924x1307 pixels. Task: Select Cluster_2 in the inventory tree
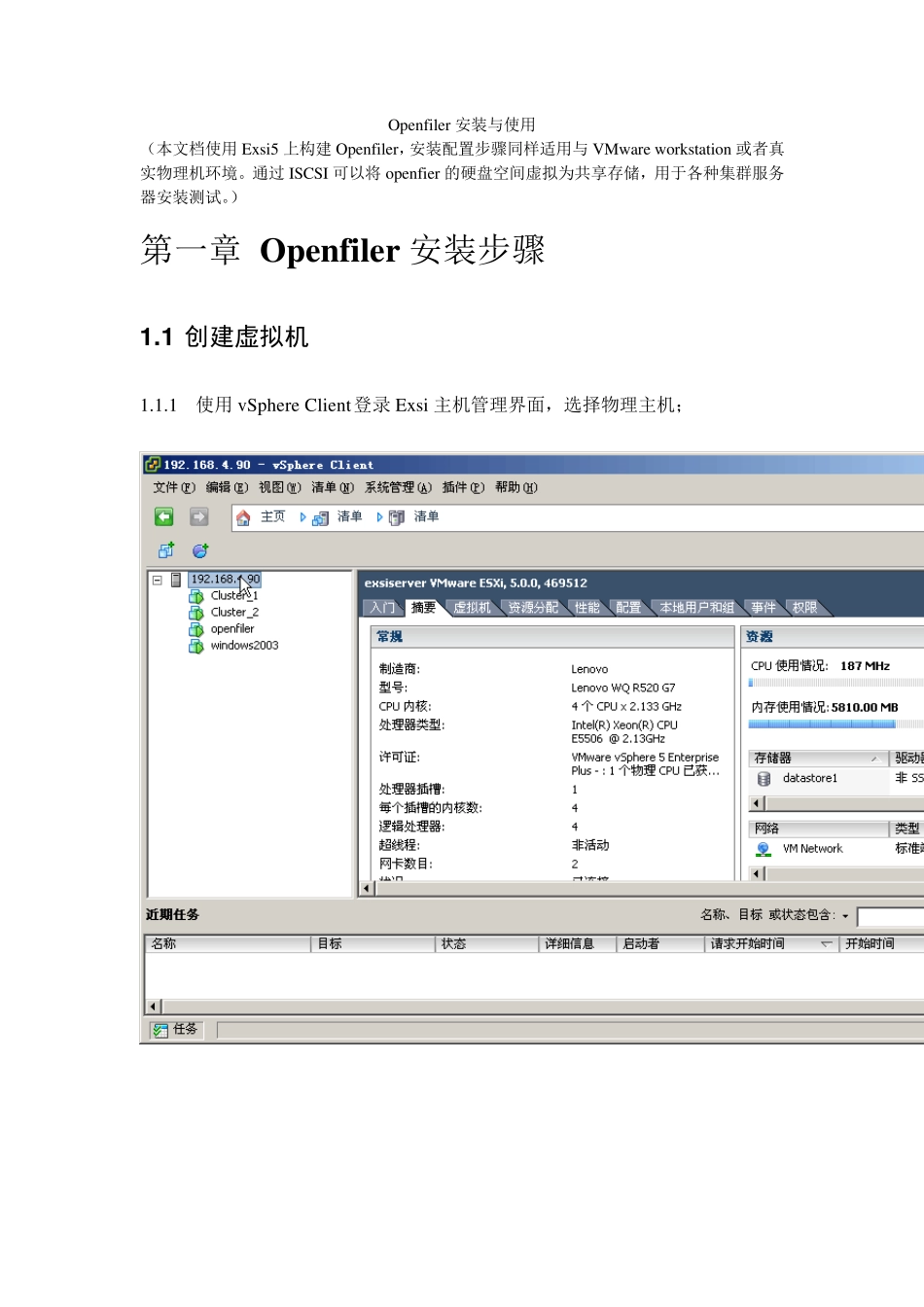(x=234, y=613)
